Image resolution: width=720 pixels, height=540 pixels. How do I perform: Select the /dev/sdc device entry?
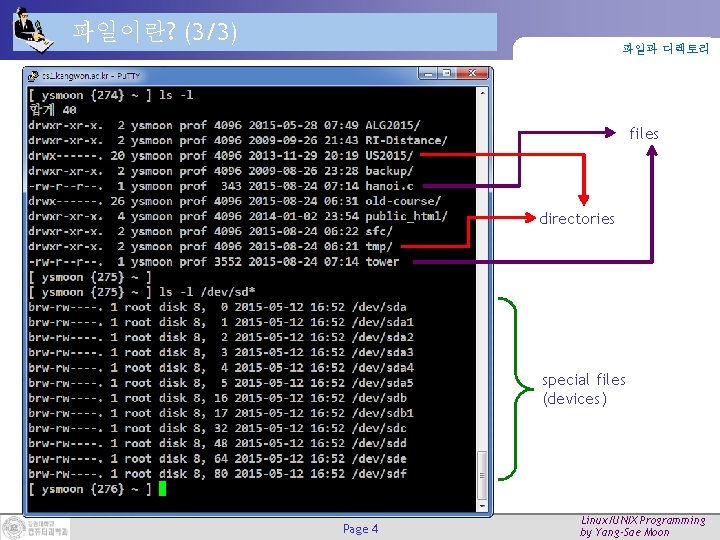click(379, 428)
